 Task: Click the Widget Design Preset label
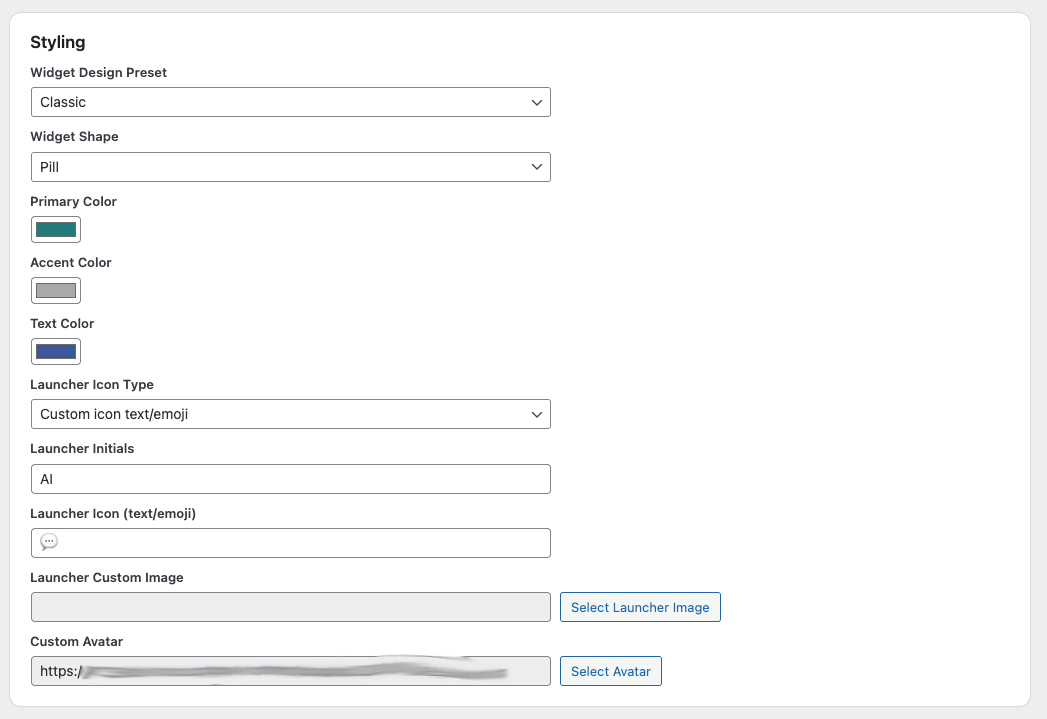point(99,72)
